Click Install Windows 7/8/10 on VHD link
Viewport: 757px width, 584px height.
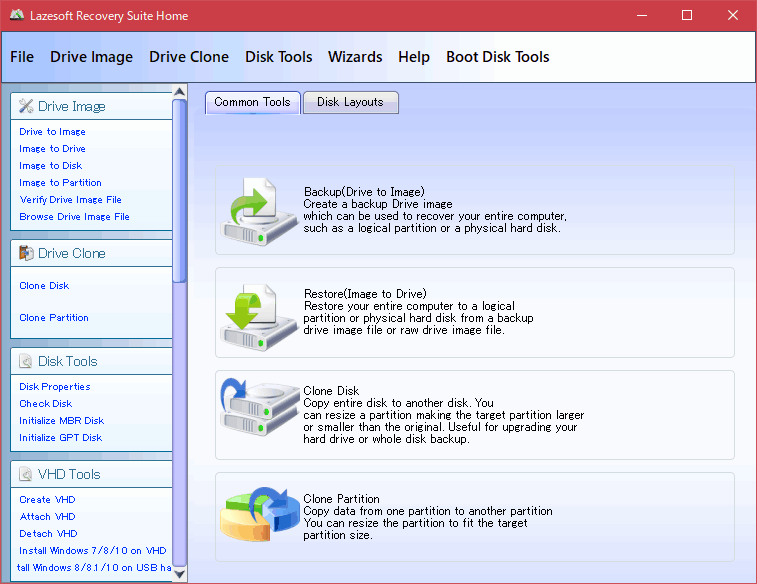93,551
